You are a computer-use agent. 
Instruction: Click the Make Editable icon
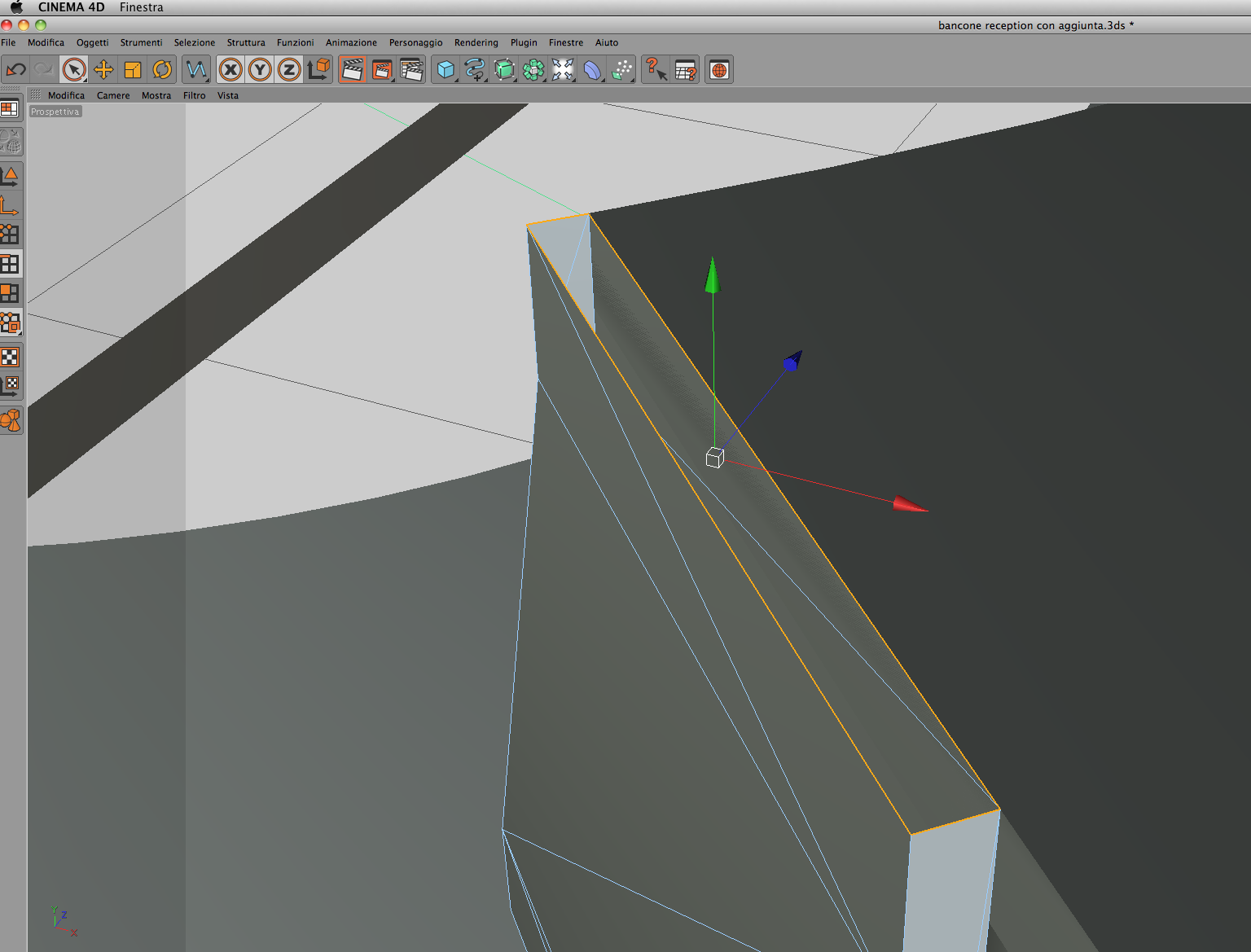pos(10,142)
